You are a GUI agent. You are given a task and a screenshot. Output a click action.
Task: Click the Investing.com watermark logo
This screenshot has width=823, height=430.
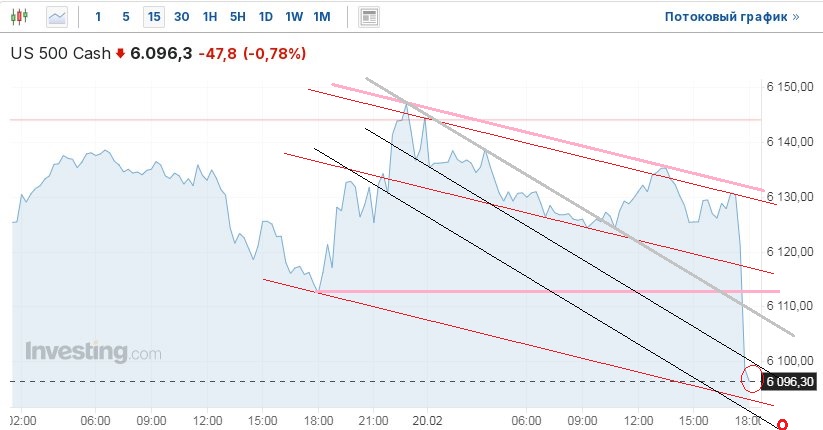[x=92, y=352]
